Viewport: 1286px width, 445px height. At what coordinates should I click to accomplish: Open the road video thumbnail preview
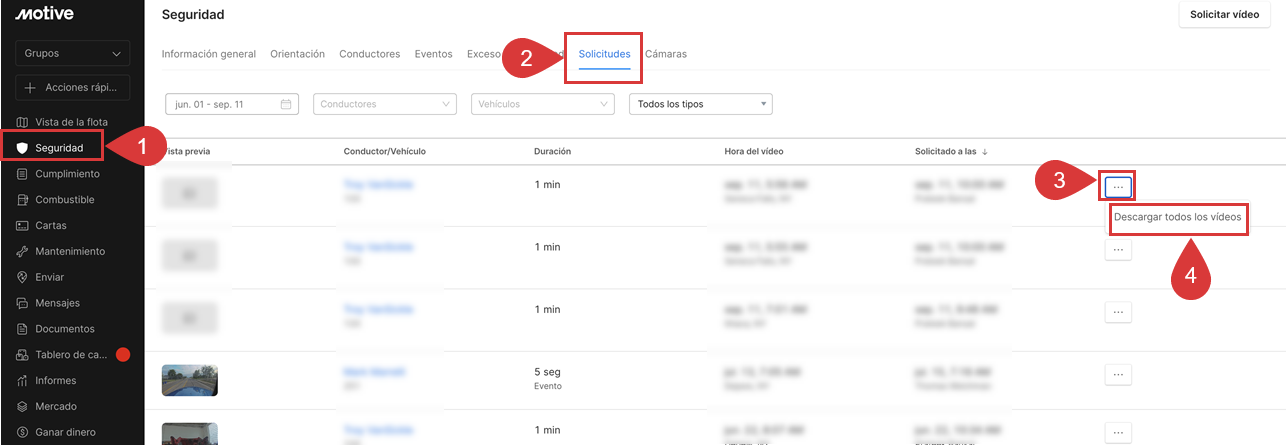(190, 380)
